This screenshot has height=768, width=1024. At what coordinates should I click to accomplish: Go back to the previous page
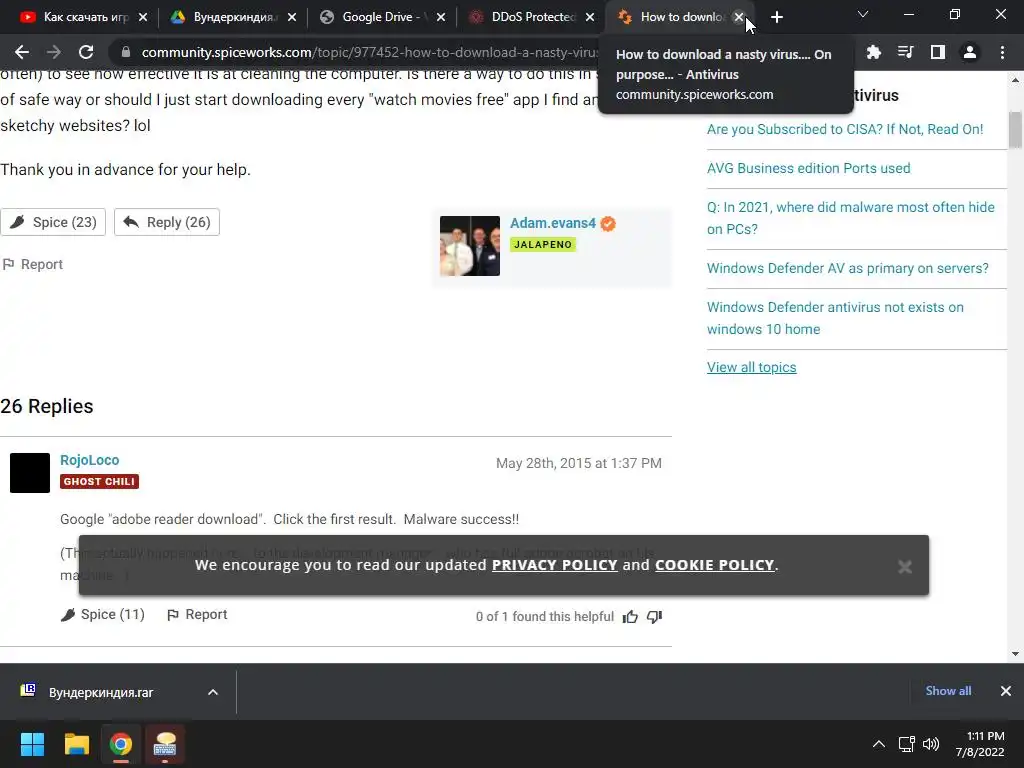pos(22,52)
